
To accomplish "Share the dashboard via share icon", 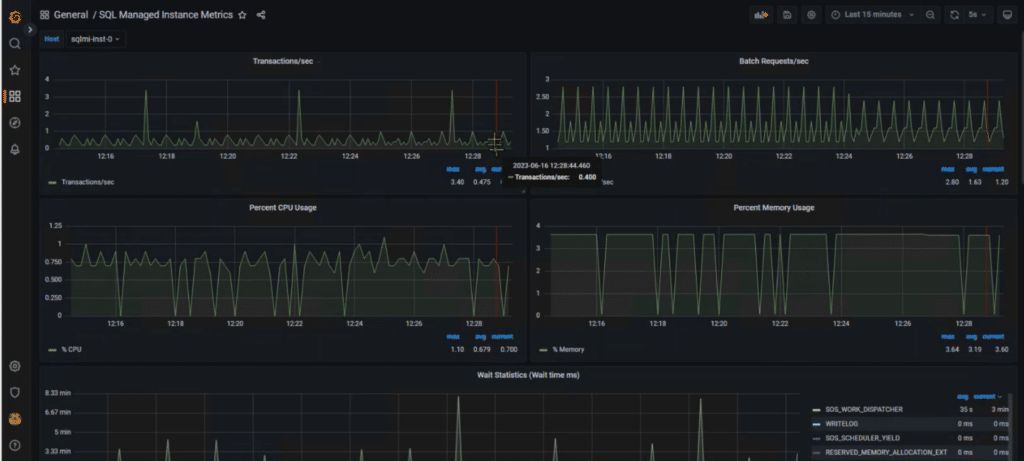I will click(261, 15).
